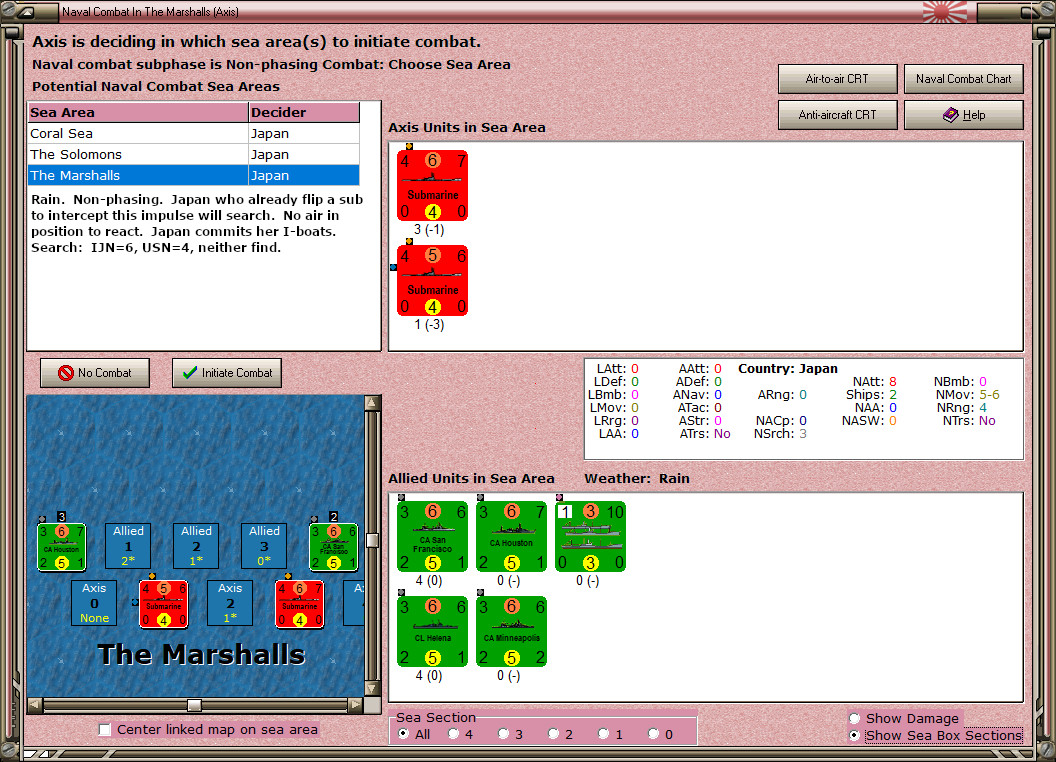
Task: Choose Sea Section 4 radio button
Action: (x=453, y=734)
